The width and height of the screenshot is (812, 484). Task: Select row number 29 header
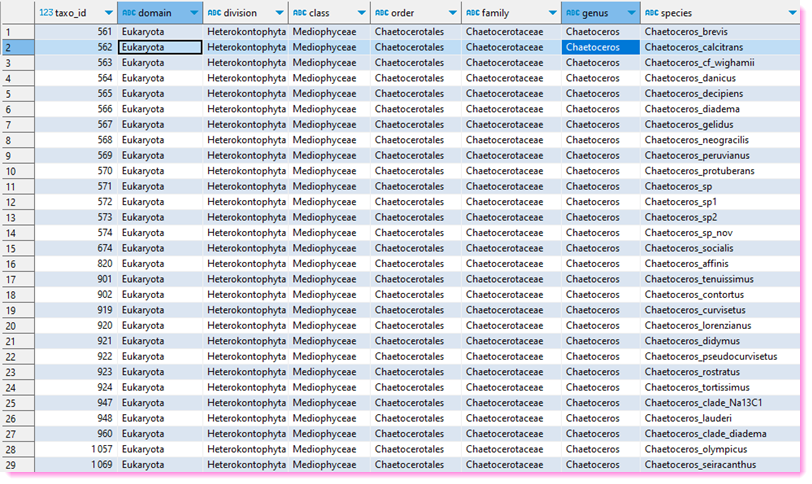[17, 465]
